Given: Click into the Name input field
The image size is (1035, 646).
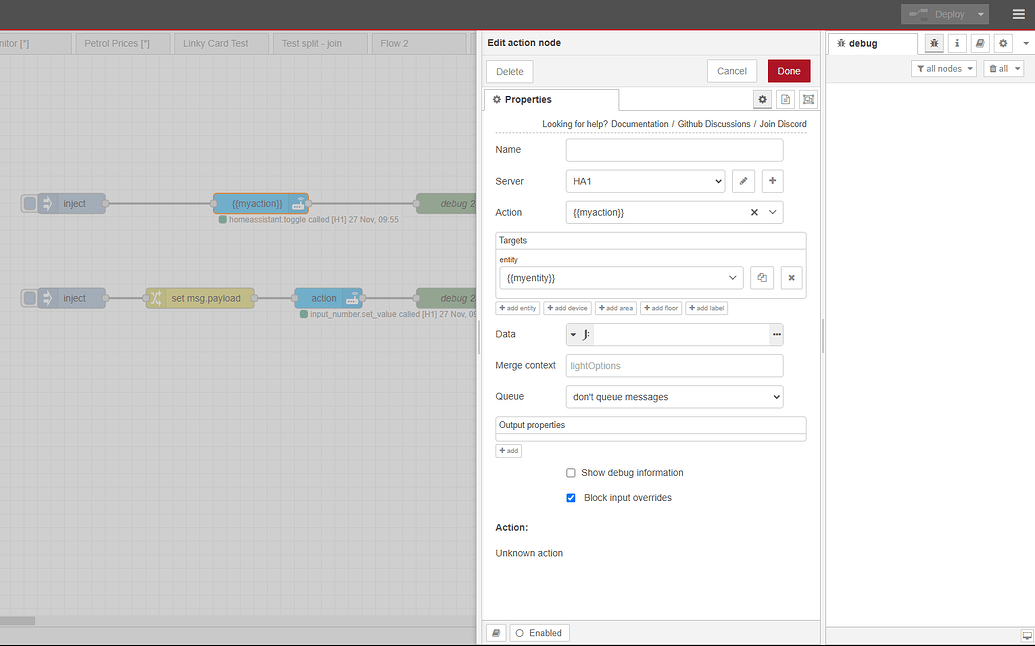Looking at the screenshot, I should [x=675, y=150].
